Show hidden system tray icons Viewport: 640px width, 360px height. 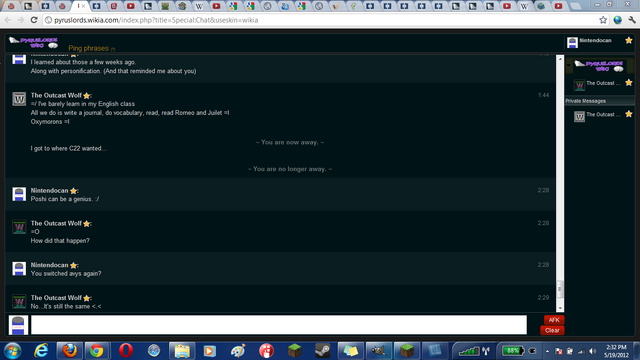pyautogui.click(x=547, y=351)
